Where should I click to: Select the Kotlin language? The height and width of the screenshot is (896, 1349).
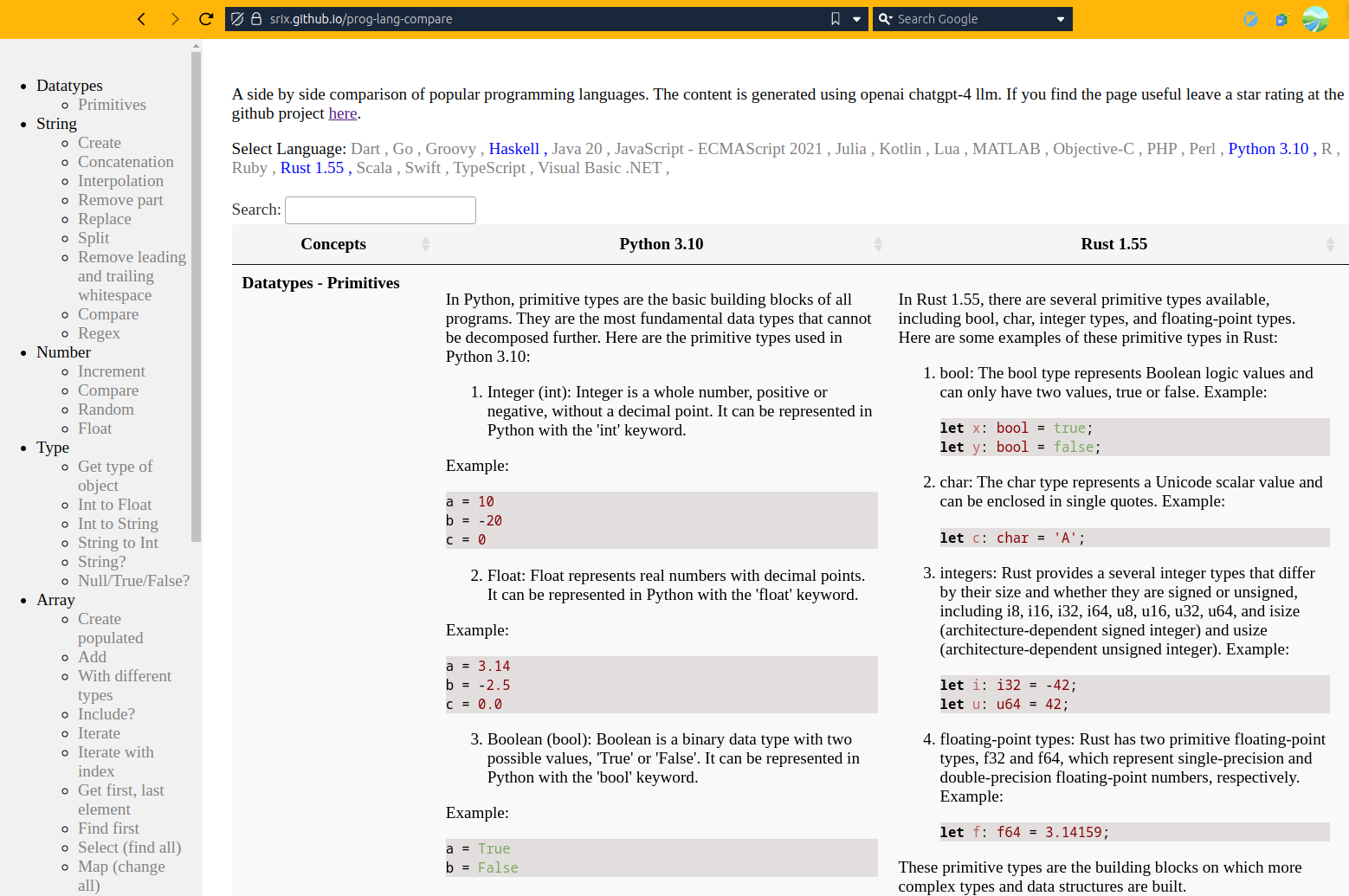point(900,149)
